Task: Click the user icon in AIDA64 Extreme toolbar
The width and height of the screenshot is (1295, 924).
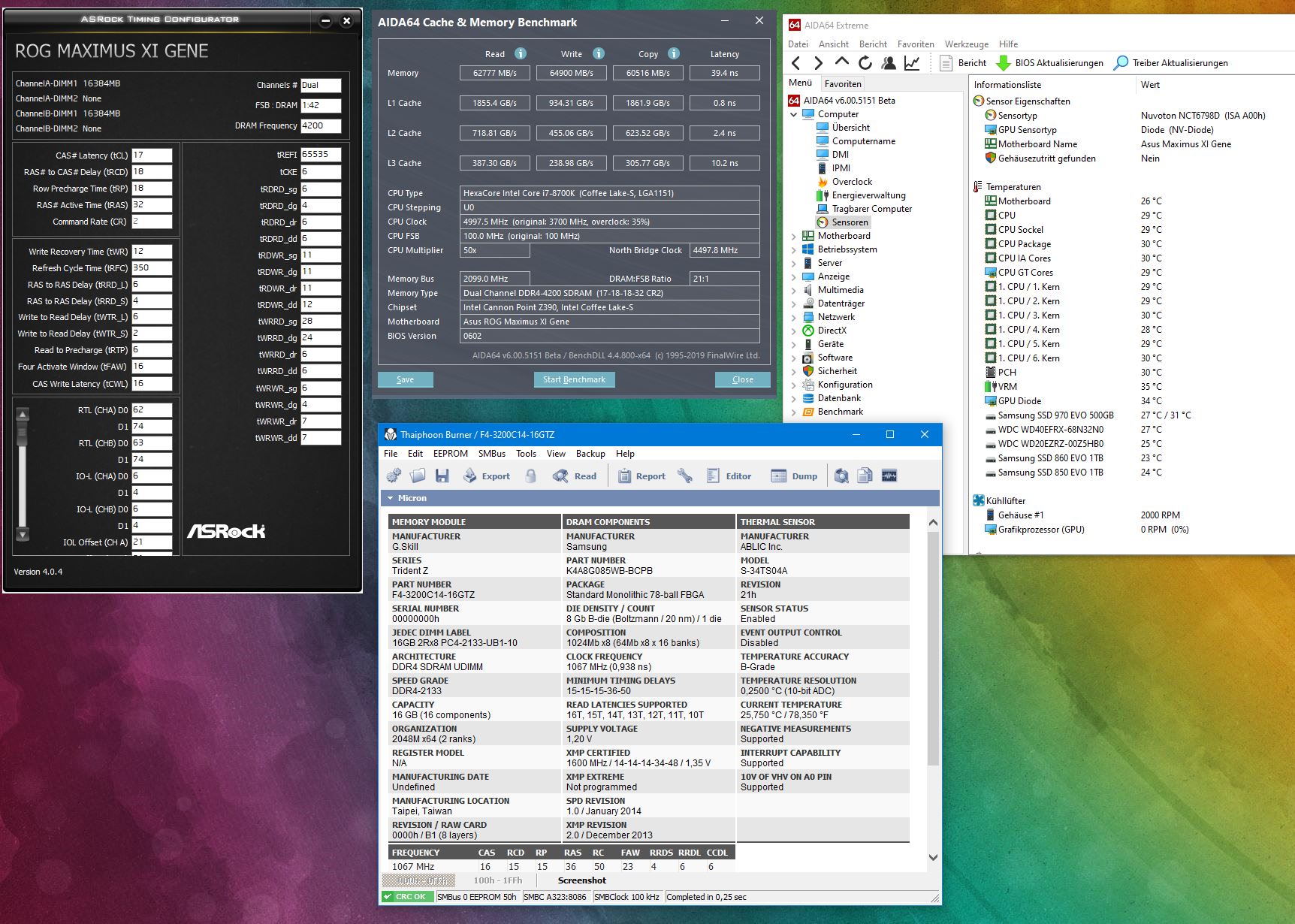Action: pyautogui.click(x=889, y=63)
